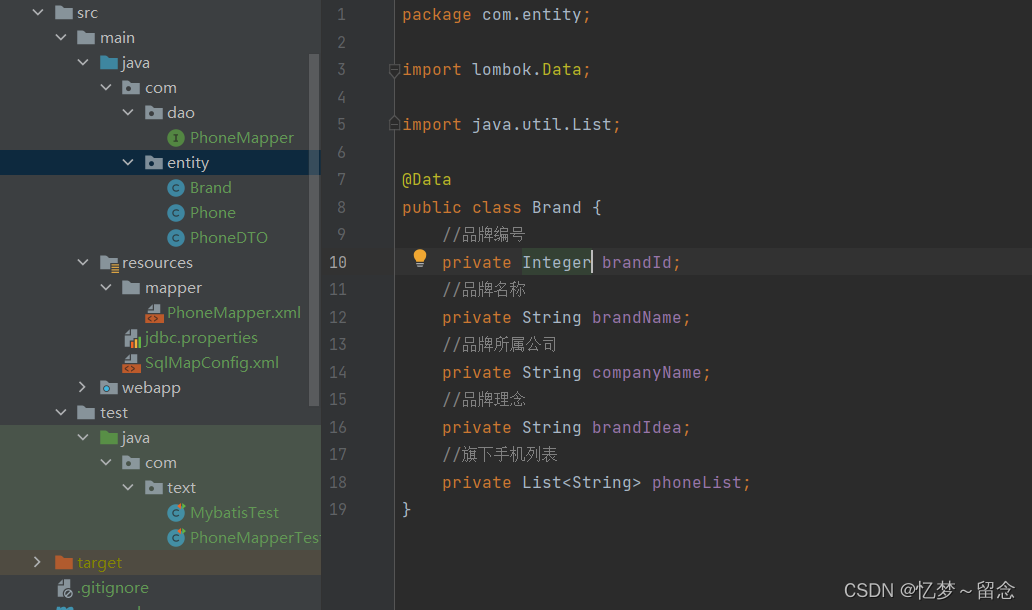1032x610 pixels.
Task: Collapse the entity package chevron
Action: click(128, 163)
